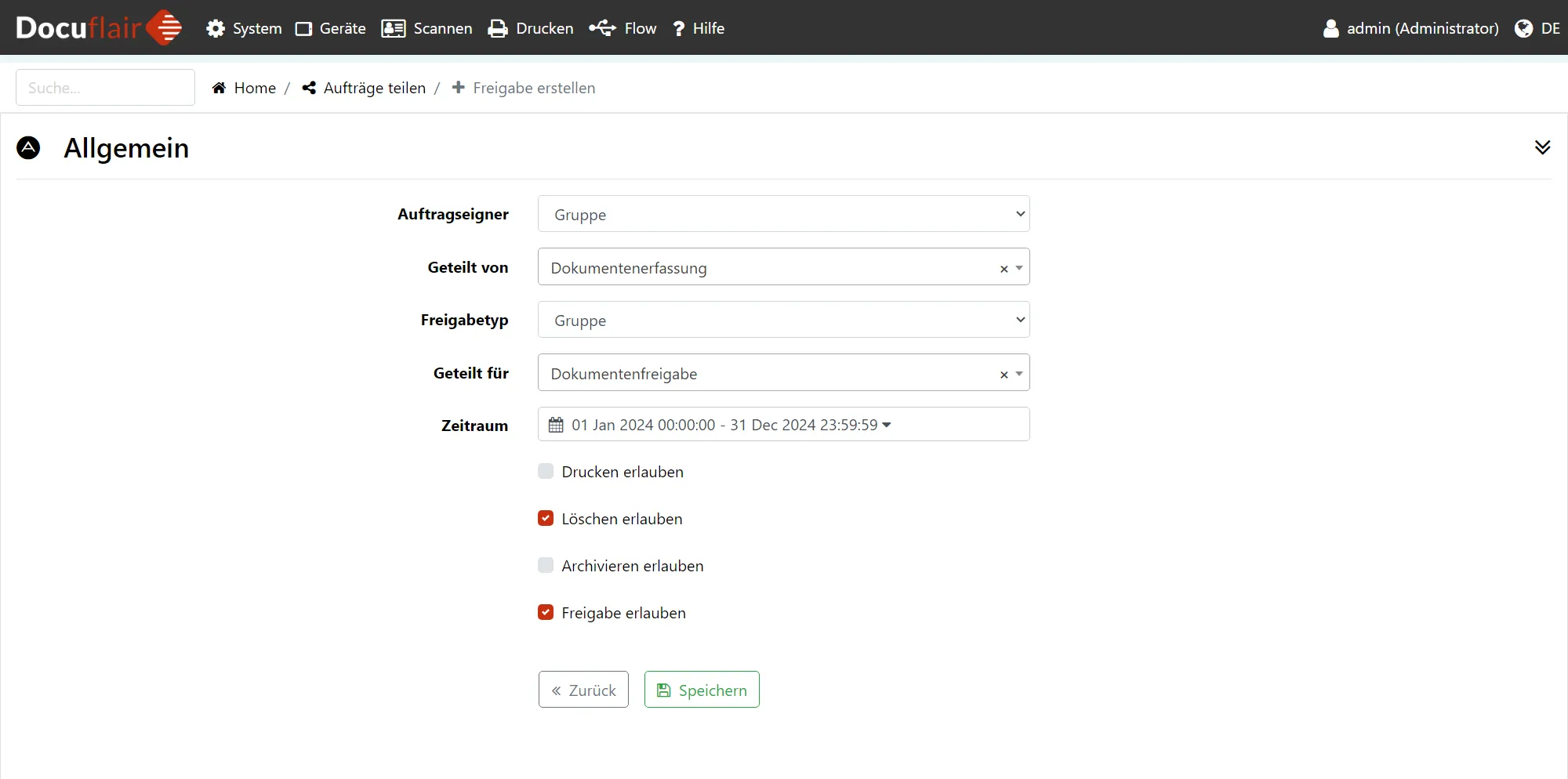Clear the Dokumentenfreigabe selection with the x

[1004, 375]
